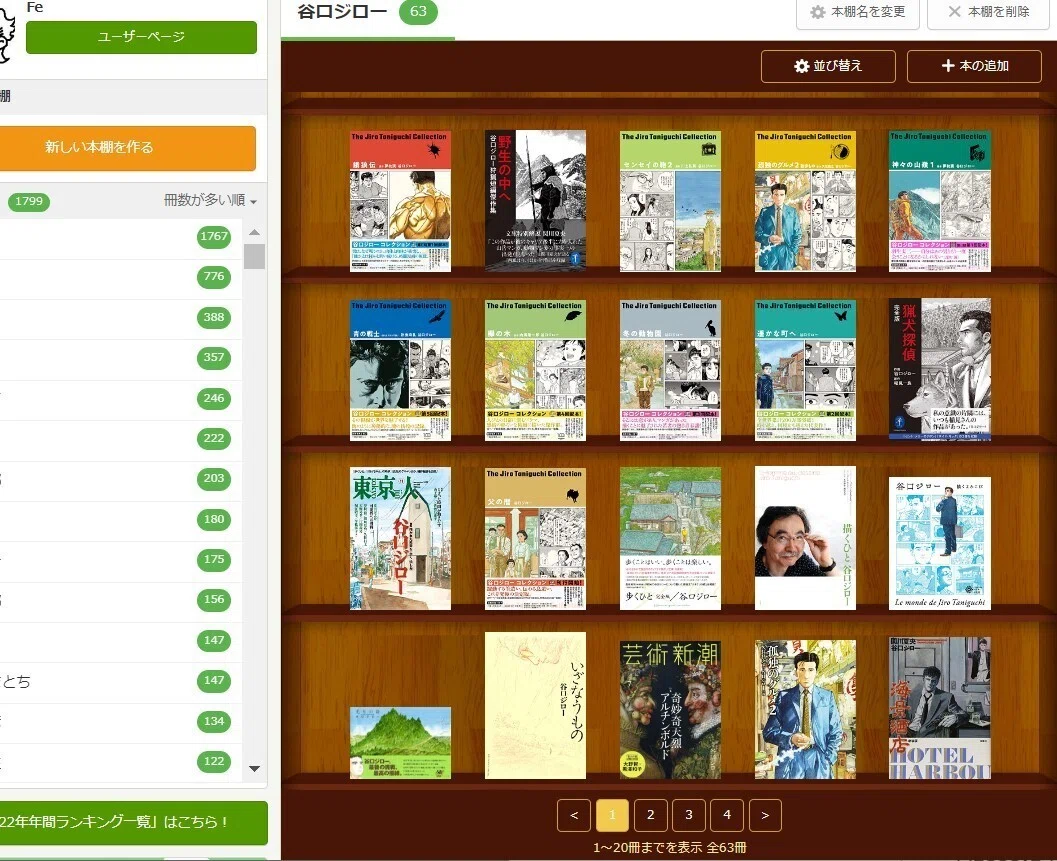Image resolution: width=1057 pixels, height=861 pixels.
Task: Open the 年間ランキング一覧 banner link
Action: tap(133, 823)
